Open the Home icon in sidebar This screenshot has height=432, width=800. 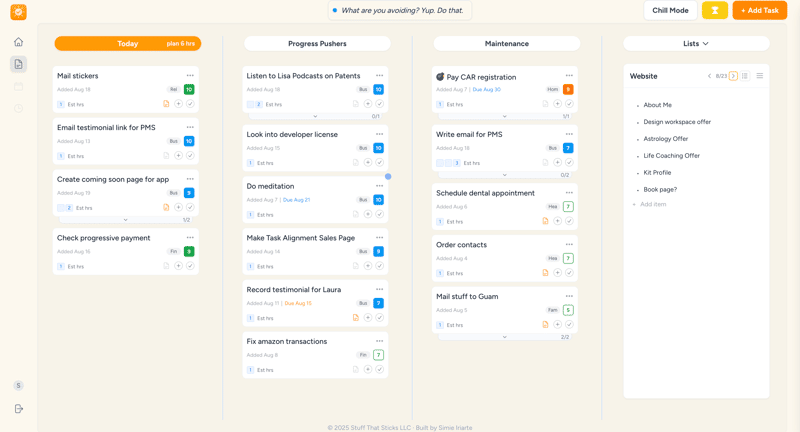18,42
